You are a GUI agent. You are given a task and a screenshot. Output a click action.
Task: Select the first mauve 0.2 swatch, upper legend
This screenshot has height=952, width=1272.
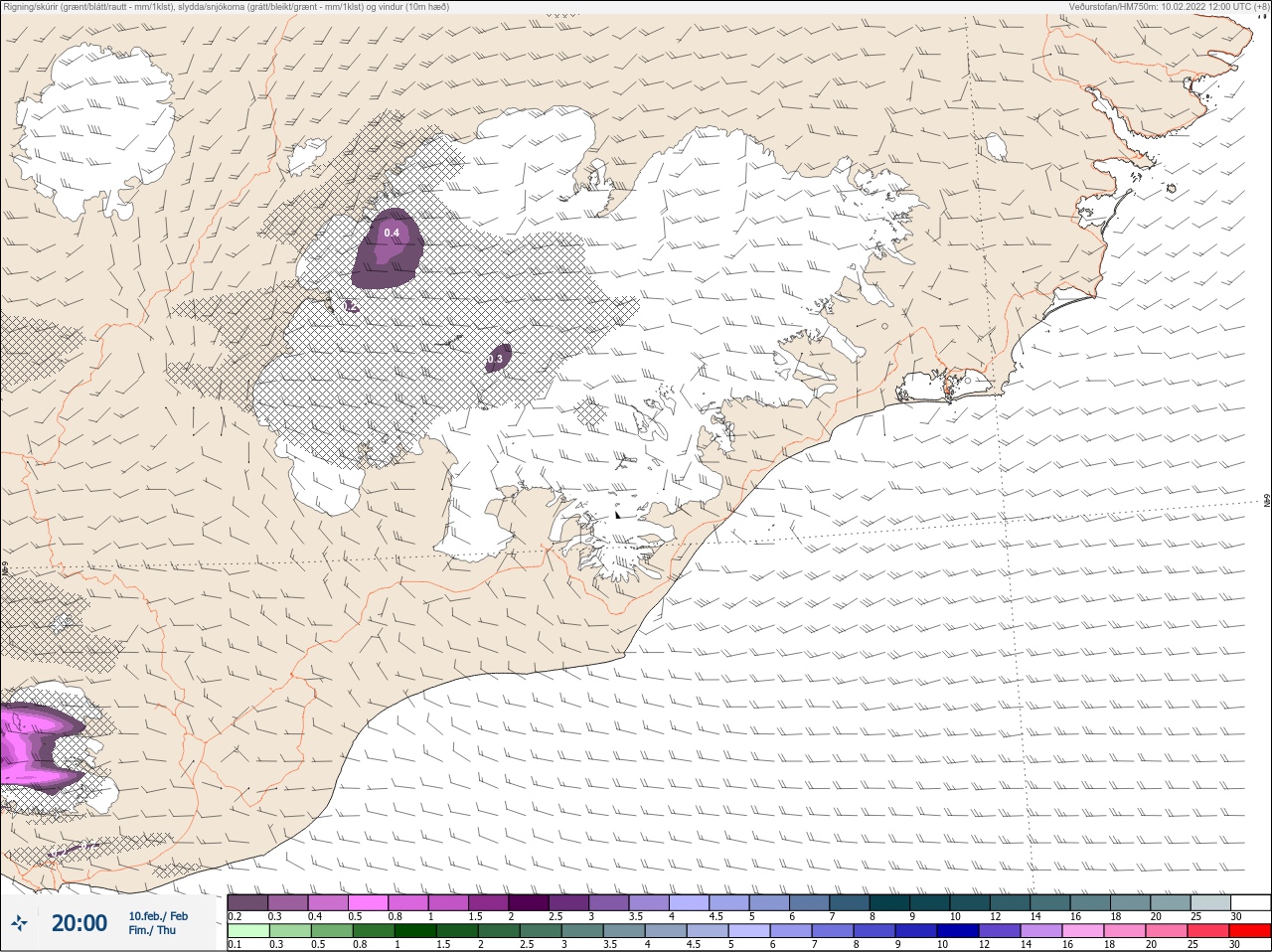tap(247, 902)
